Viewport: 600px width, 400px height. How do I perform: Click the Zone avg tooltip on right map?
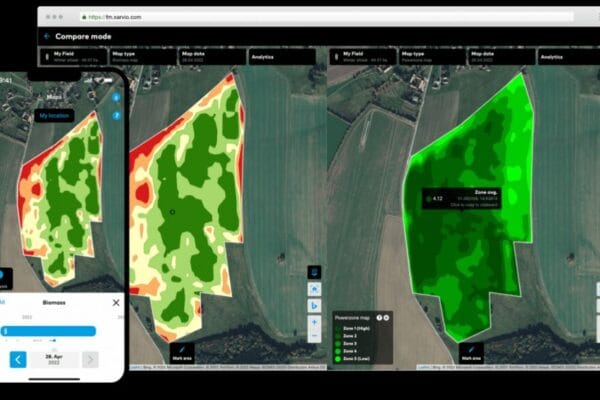(461, 198)
